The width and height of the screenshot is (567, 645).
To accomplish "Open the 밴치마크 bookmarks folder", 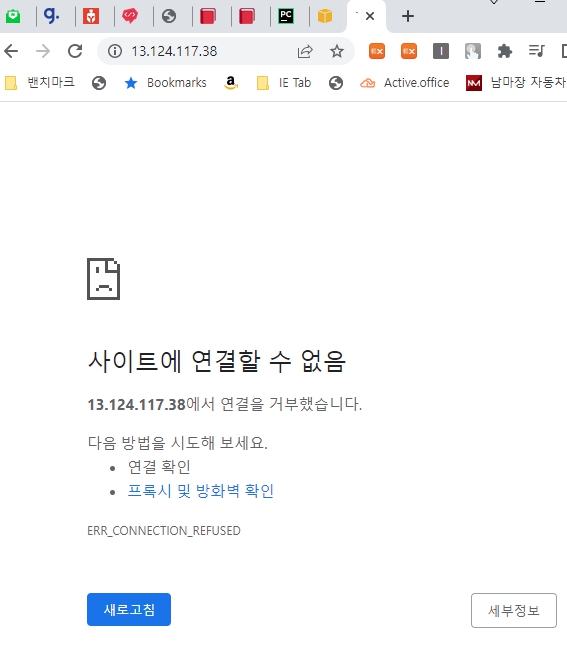I will (40, 83).
